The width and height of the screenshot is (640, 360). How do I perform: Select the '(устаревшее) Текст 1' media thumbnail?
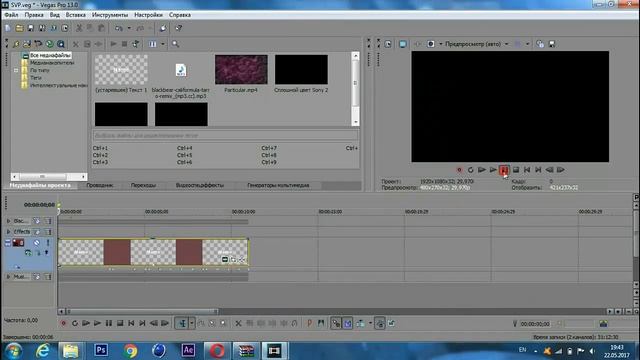tap(121, 70)
